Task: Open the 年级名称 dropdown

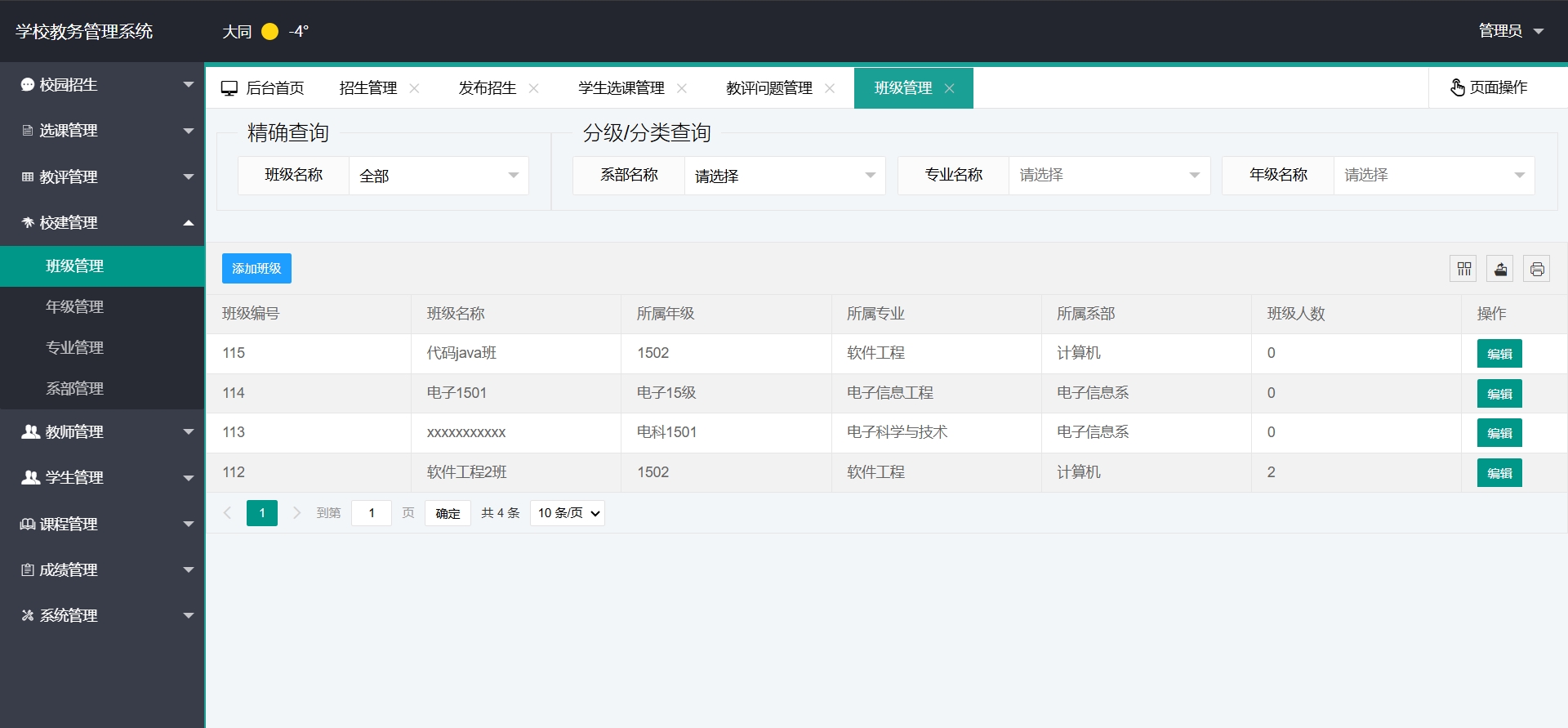Action: point(1434,176)
